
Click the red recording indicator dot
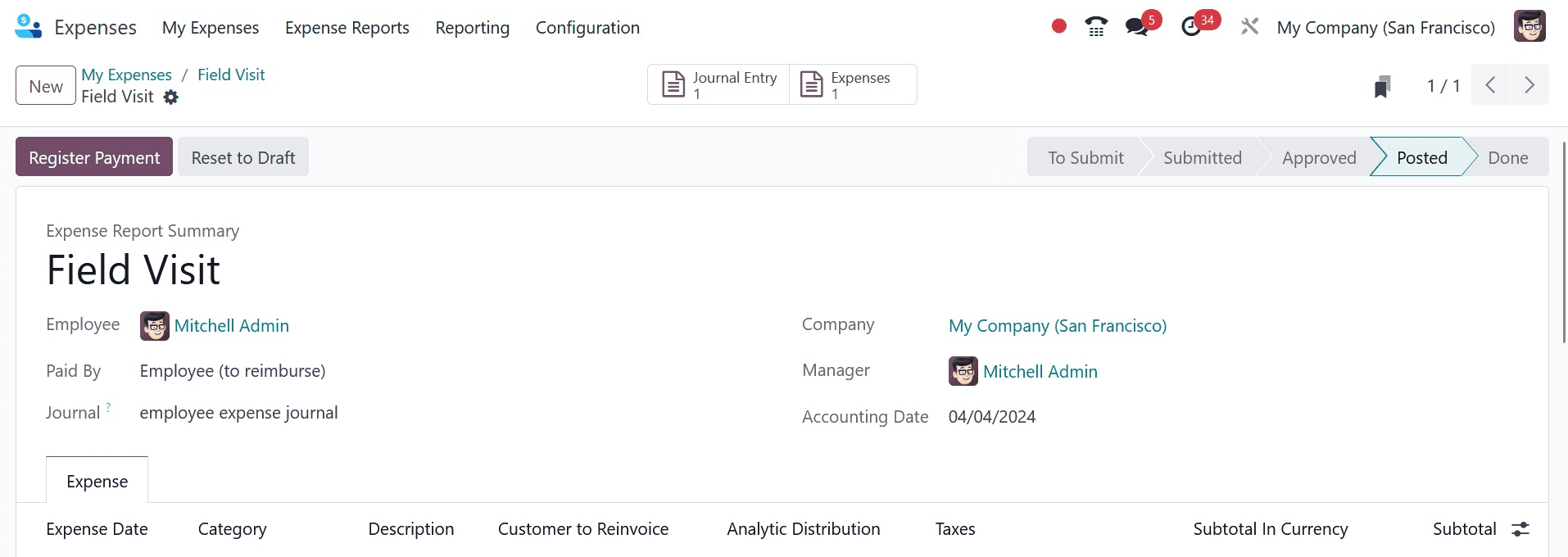(x=1059, y=26)
